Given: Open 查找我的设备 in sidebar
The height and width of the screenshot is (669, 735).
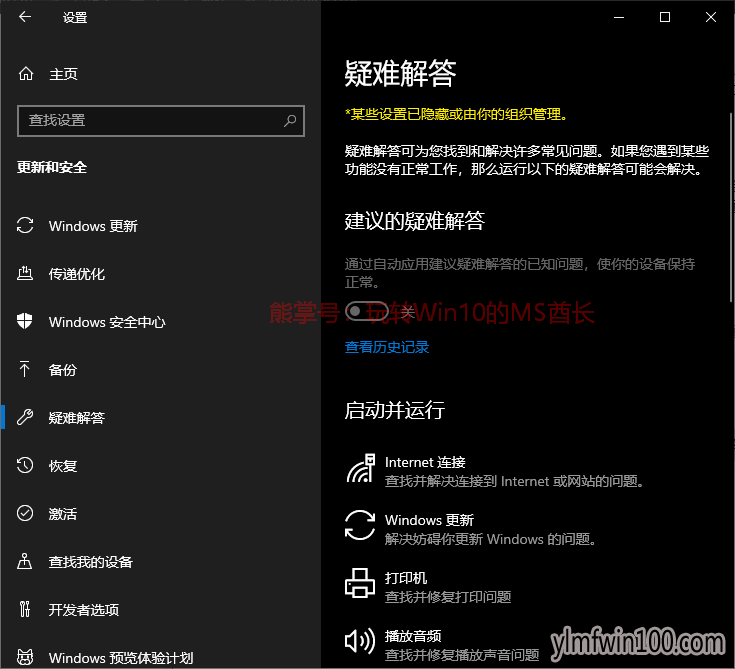Looking at the screenshot, I should [91, 562].
